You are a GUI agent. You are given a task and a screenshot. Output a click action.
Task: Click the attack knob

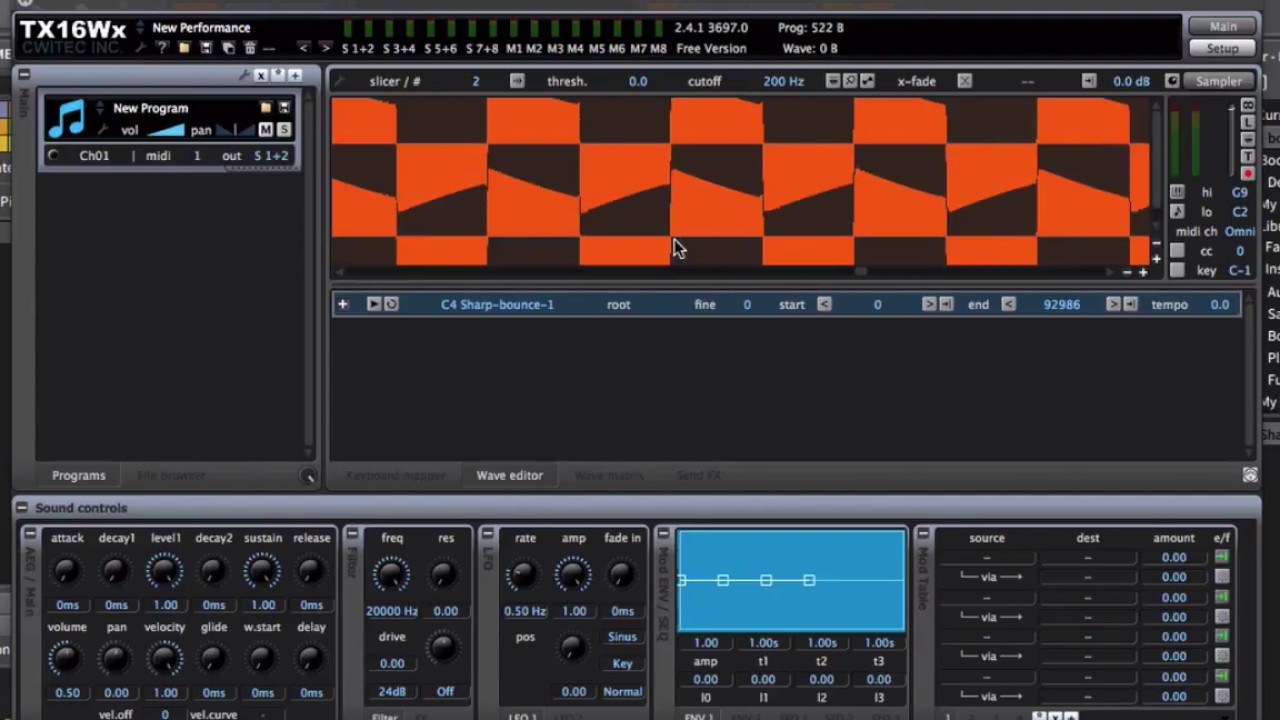(x=67, y=572)
